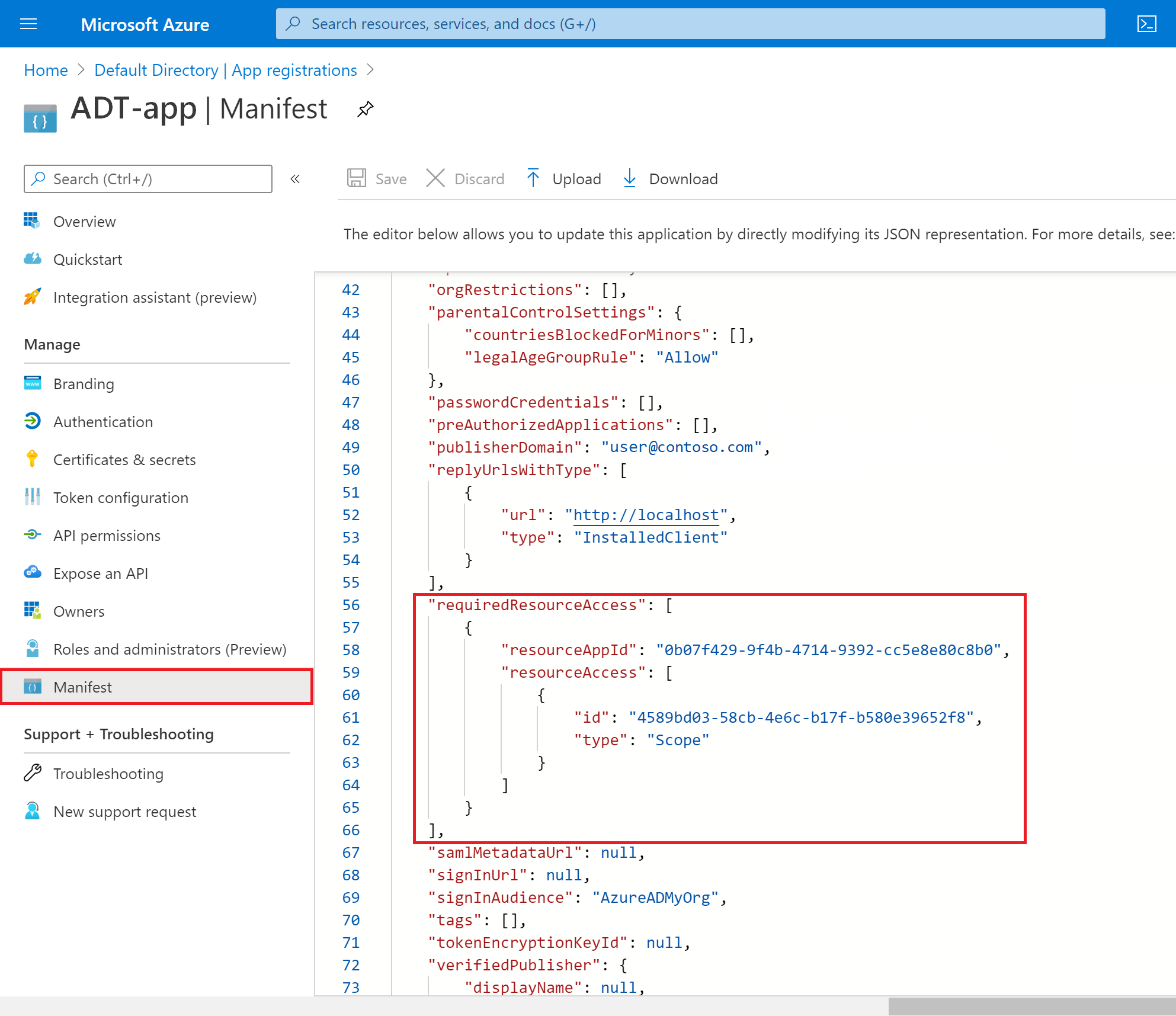Open the Overview section
The height and width of the screenshot is (1016, 1176).
(85, 222)
